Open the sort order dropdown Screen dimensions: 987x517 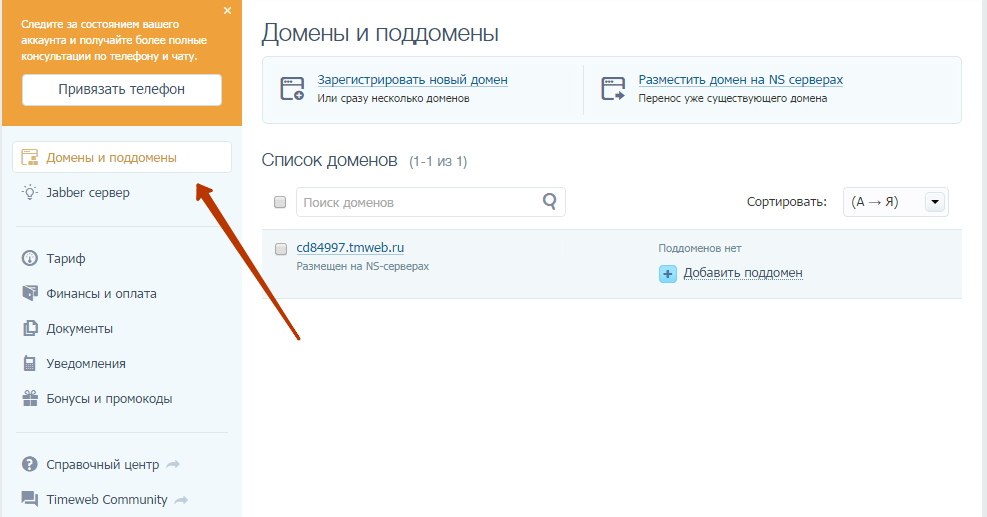click(935, 202)
